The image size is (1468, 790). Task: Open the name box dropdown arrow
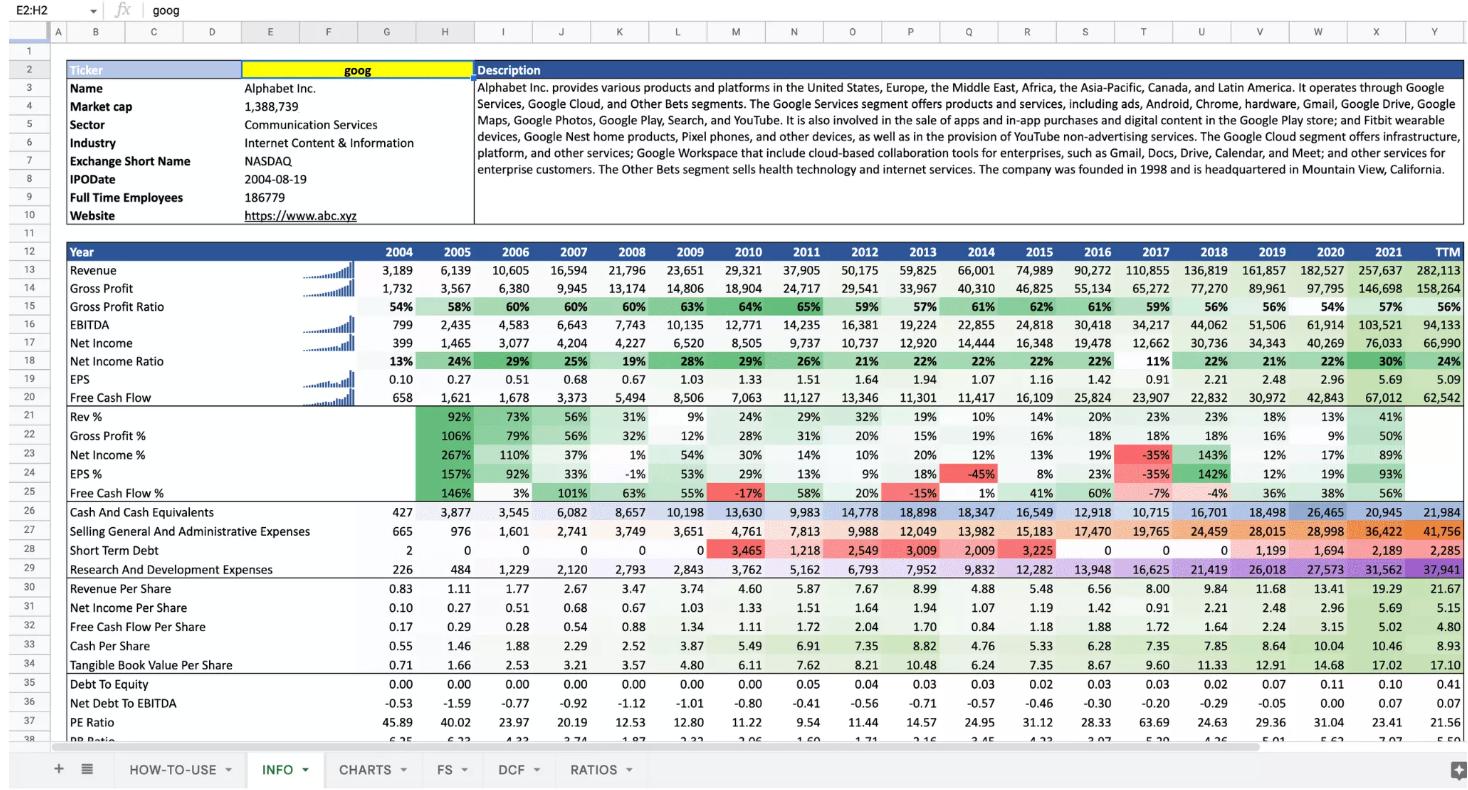[94, 10]
